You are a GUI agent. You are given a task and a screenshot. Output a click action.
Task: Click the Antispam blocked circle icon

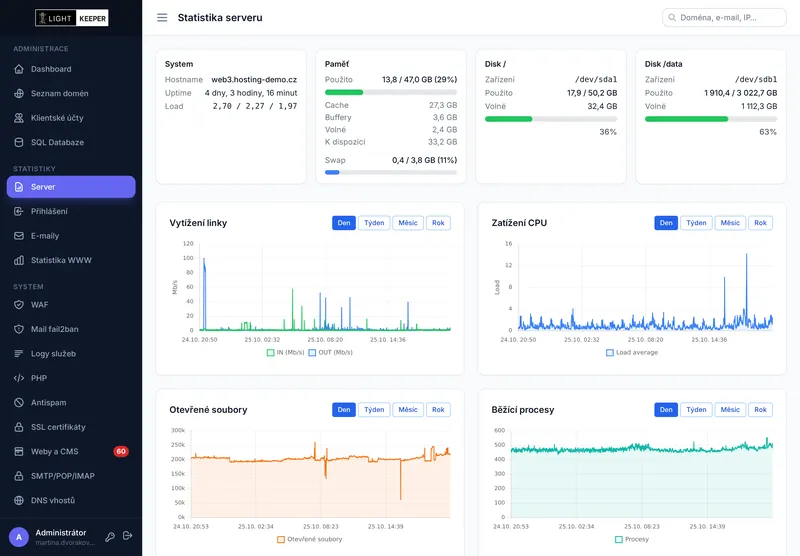pyautogui.click(x=19, y=402)
